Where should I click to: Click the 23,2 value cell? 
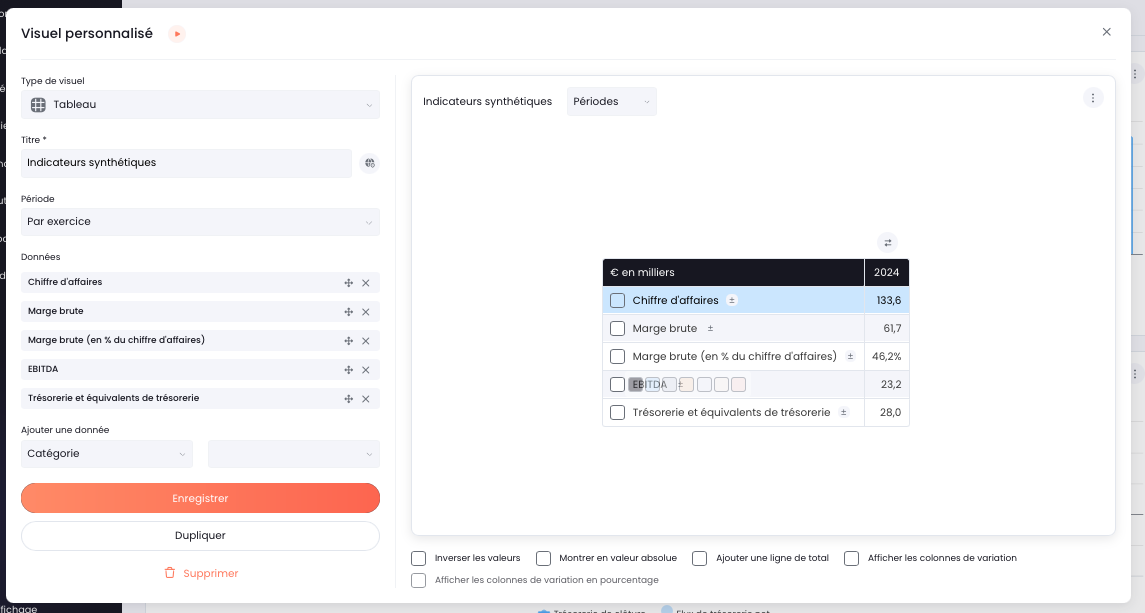coord(886,384)
